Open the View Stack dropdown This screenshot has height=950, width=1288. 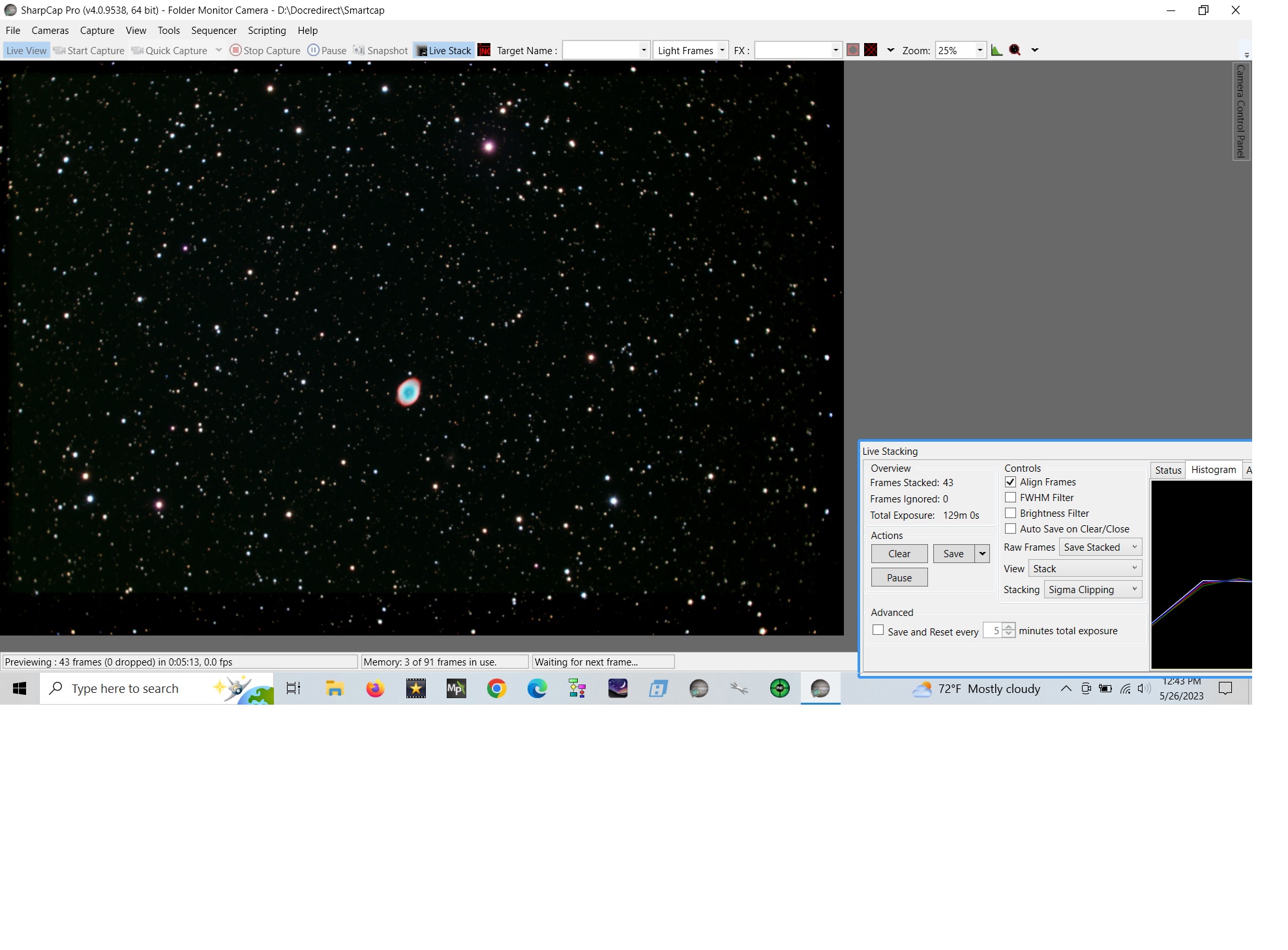pyautogui.click(x=1085, y=568)
